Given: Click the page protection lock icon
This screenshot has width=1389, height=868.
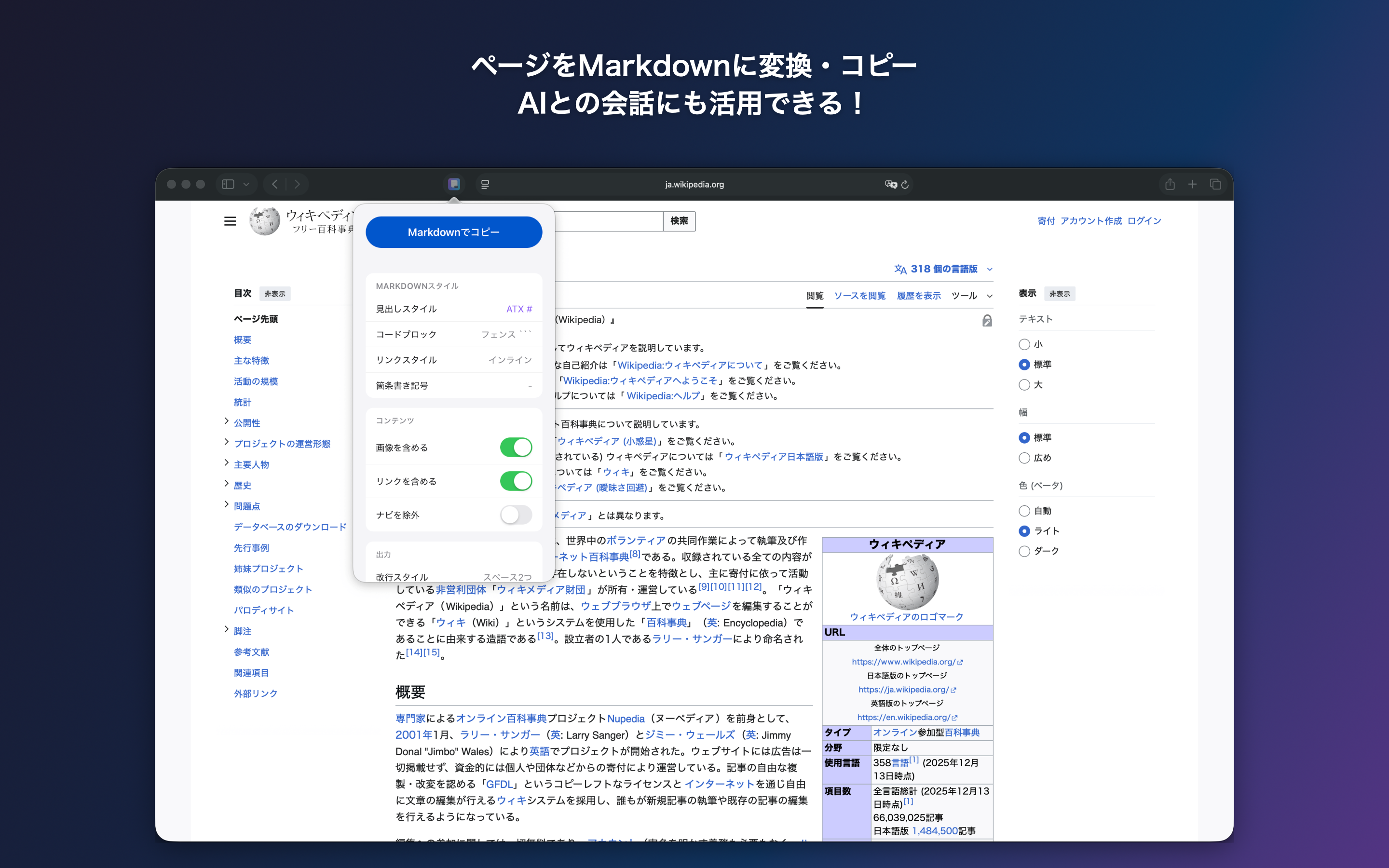Looking at the screenshot, I should [987, 320].
